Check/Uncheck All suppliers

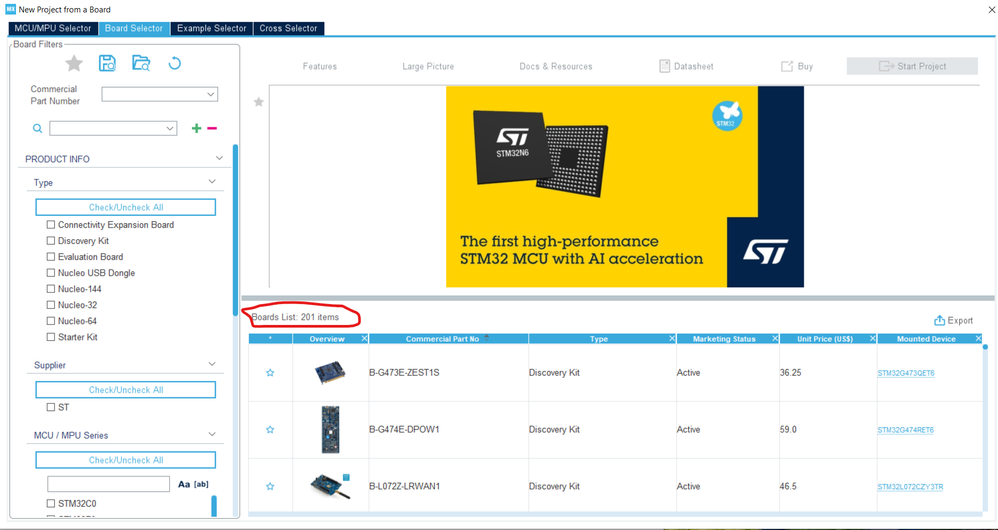pyautogui.click(x=125, y=389)
